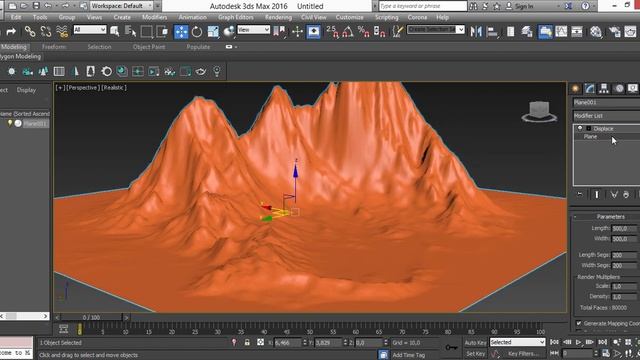Activate the Select and Scale tool
The height and width of the screenshot is (360, 640).
tap(213, 31)
